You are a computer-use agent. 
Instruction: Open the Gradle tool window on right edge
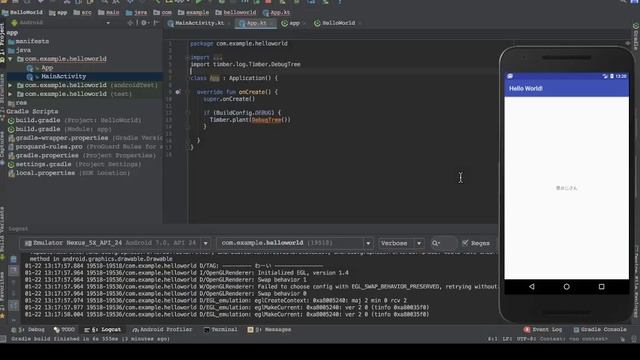pyautogui.click(x=636, y=36)
